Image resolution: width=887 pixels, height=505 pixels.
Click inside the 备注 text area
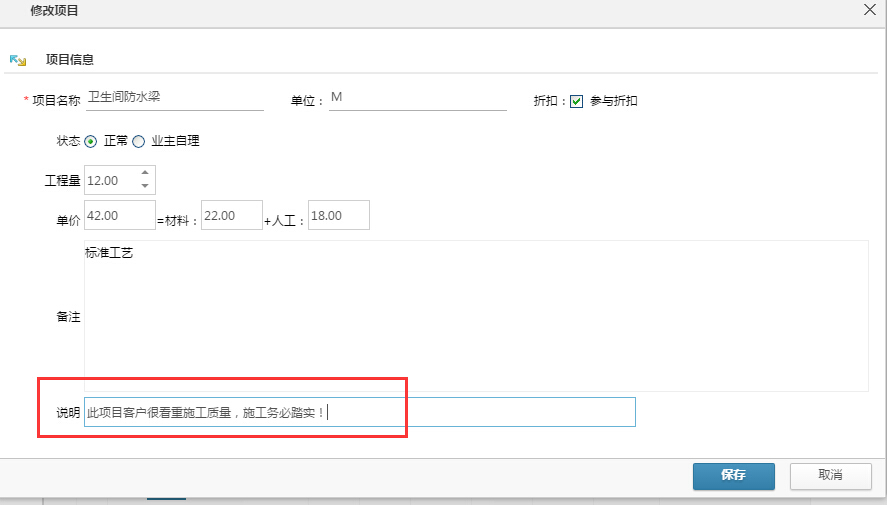click(x=475, y=315)
